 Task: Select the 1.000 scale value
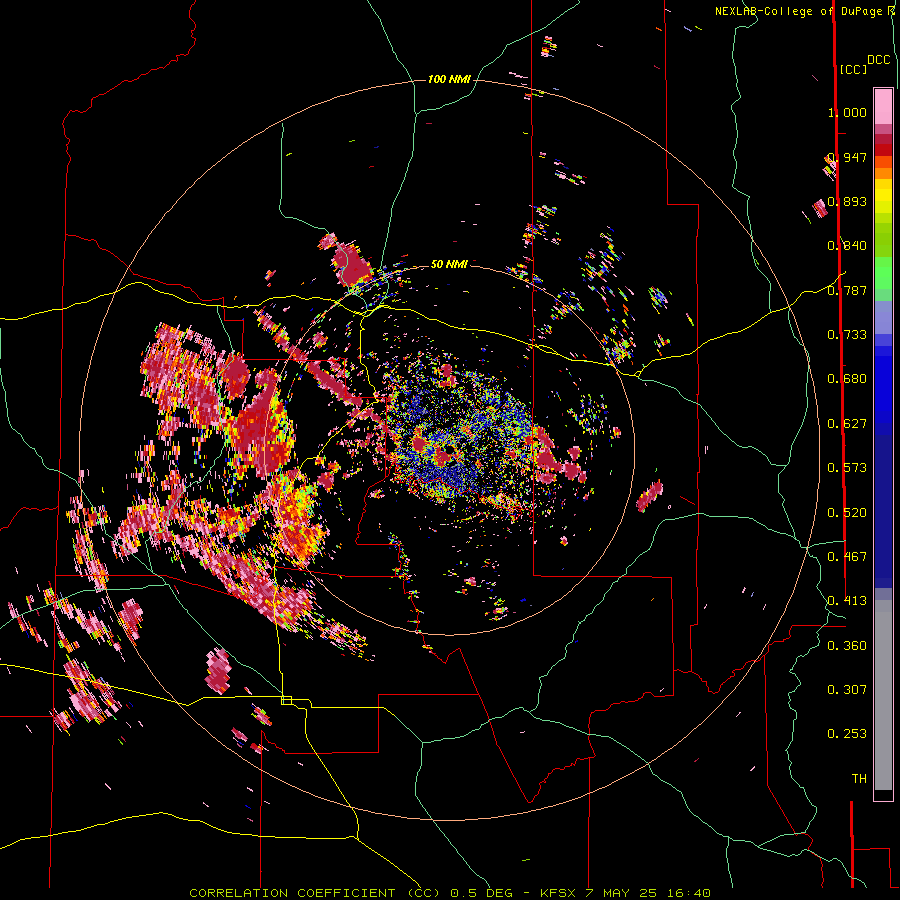(847, 112)
